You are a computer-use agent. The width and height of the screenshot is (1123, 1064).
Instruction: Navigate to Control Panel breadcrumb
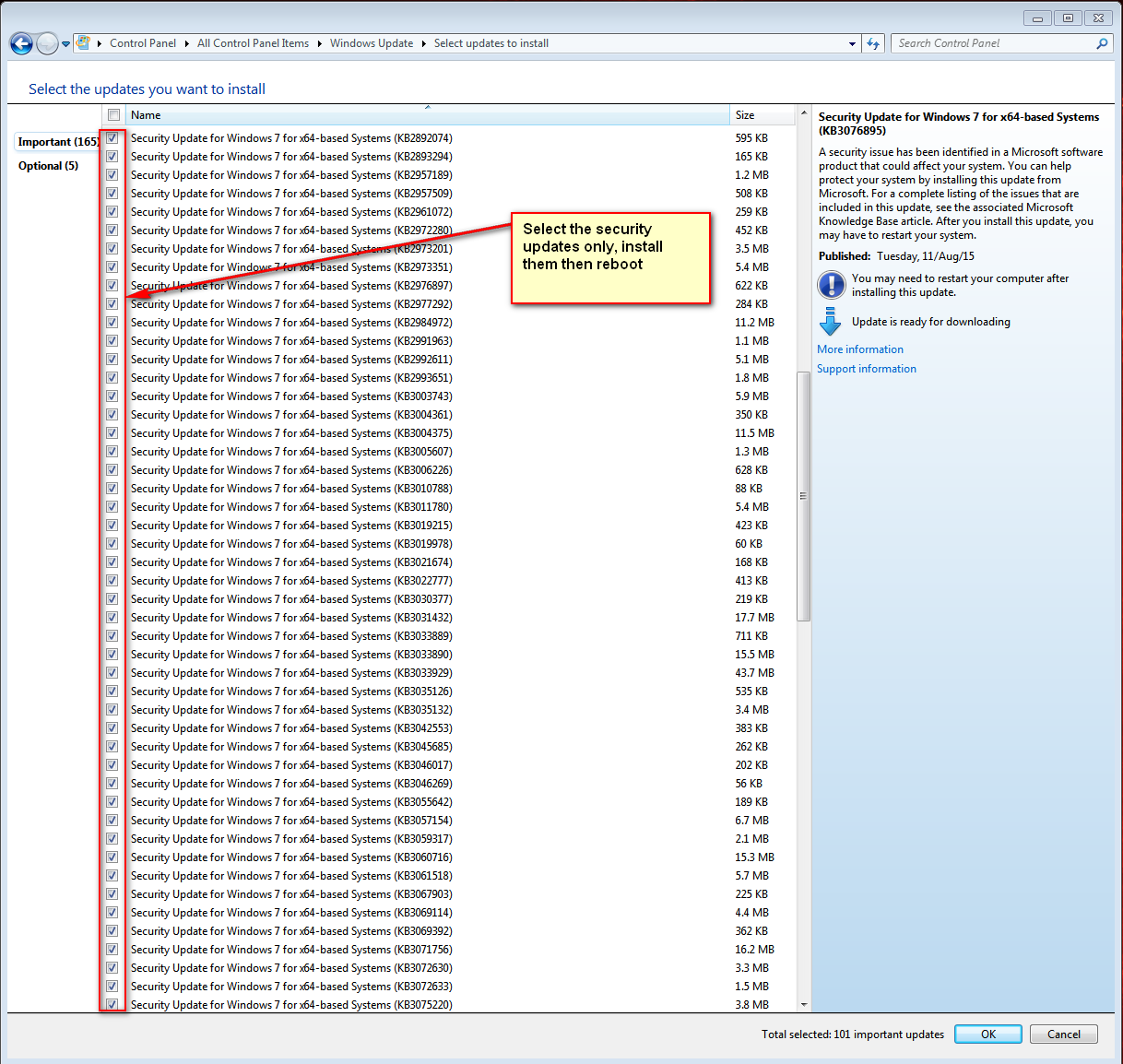point(143,43)
